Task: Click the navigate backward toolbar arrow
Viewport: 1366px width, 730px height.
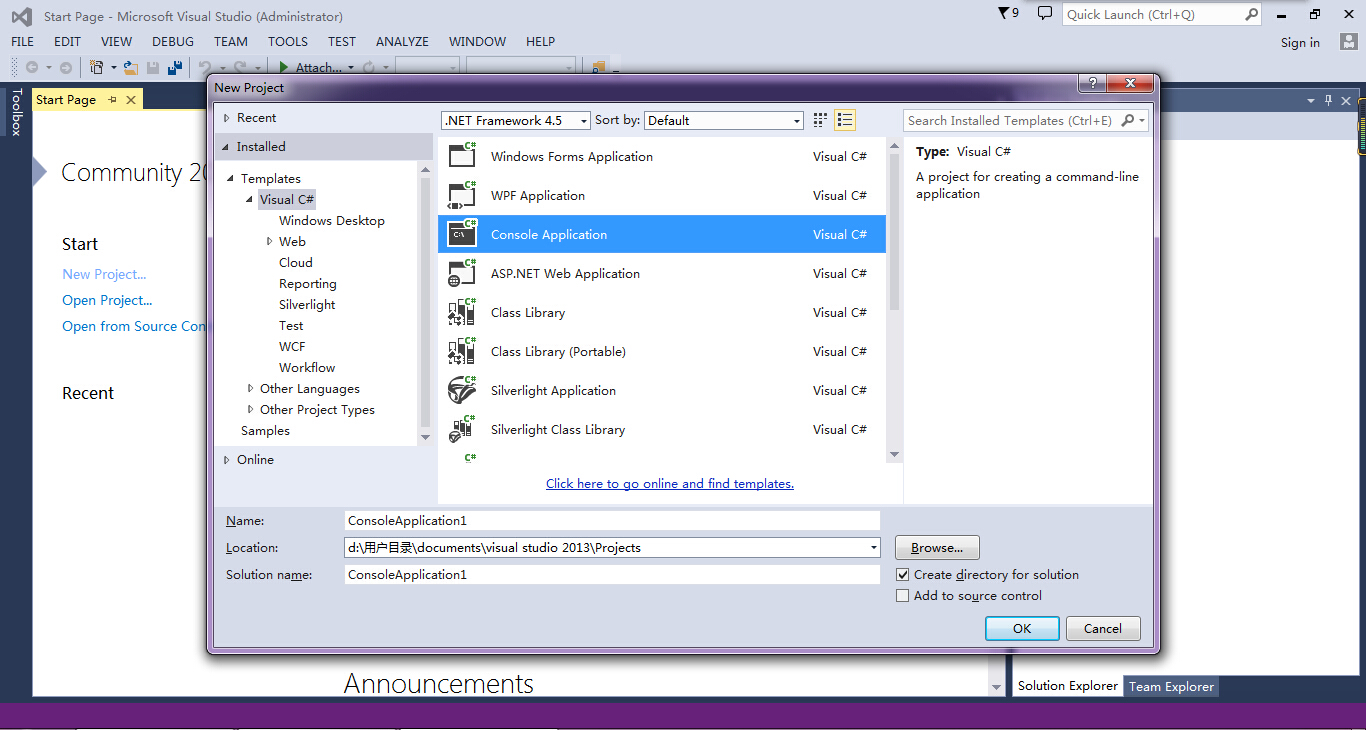Action: pyautogui.click(x=32, y=68)
